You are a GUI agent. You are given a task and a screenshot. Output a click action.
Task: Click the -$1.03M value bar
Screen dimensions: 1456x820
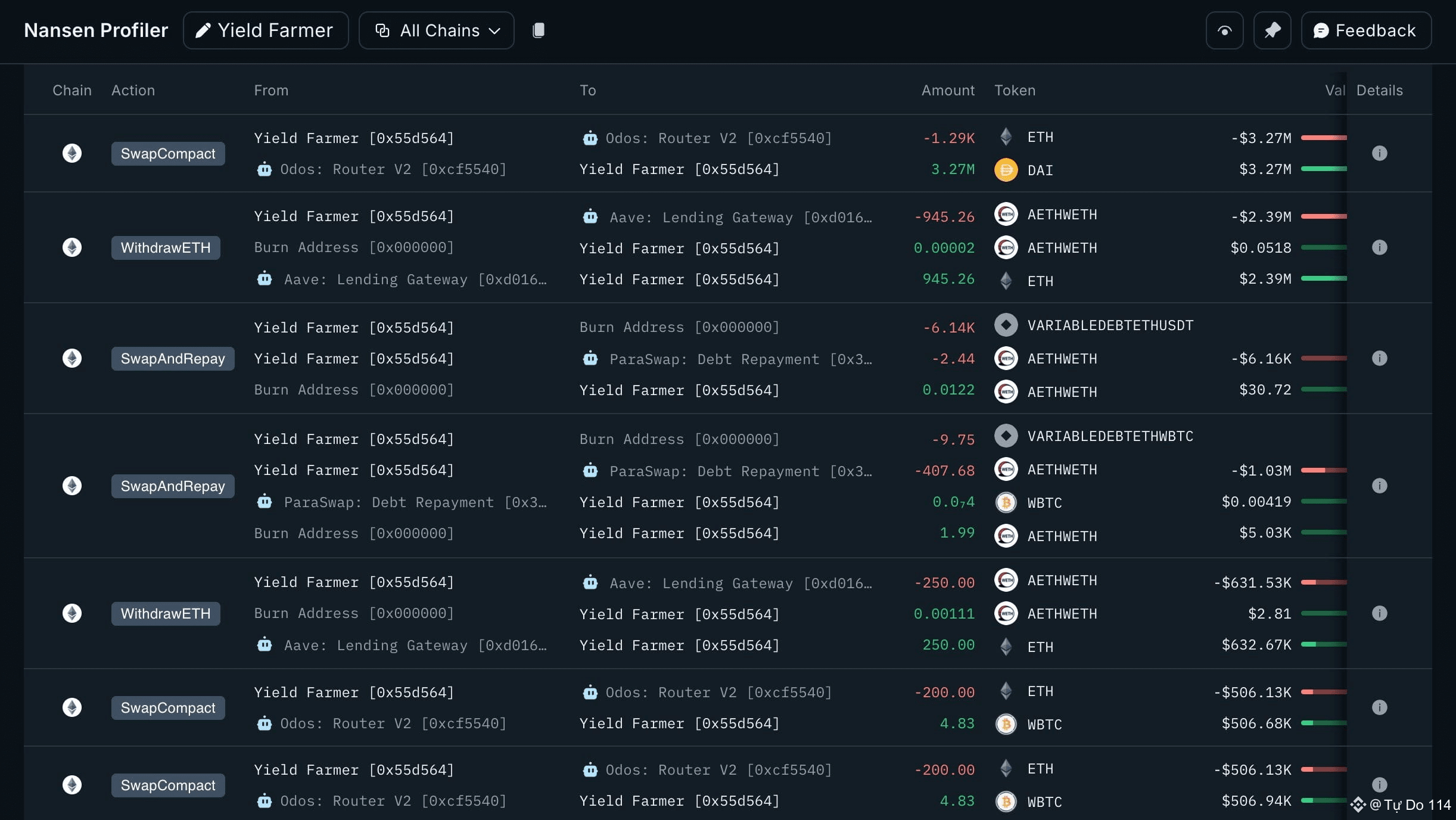click(x=1324, y=470)
